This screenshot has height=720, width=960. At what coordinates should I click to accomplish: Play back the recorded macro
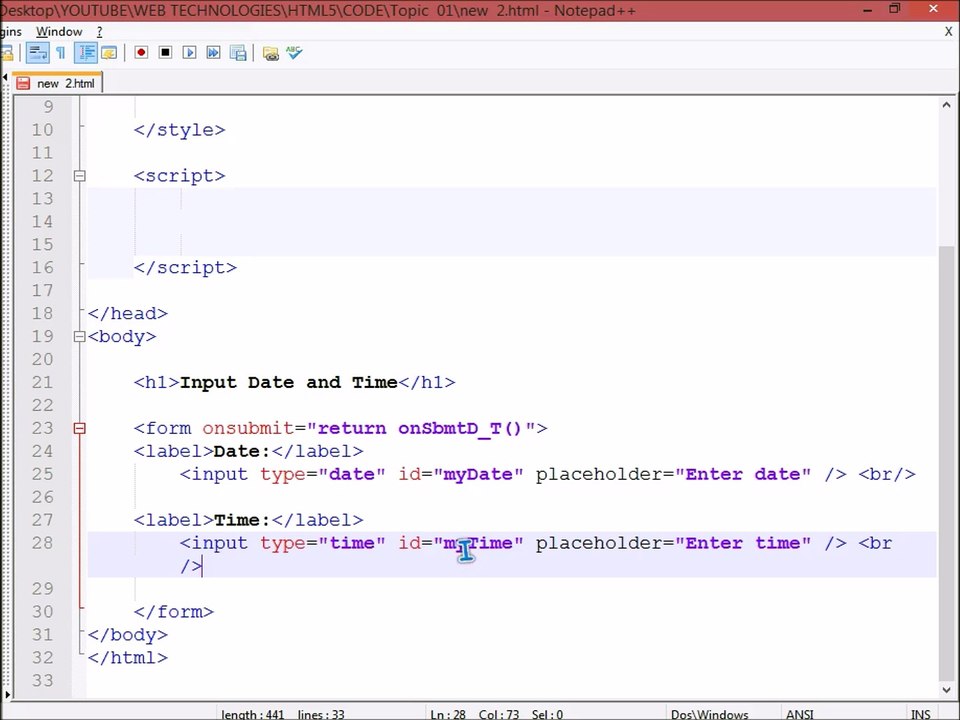(189, 53)
